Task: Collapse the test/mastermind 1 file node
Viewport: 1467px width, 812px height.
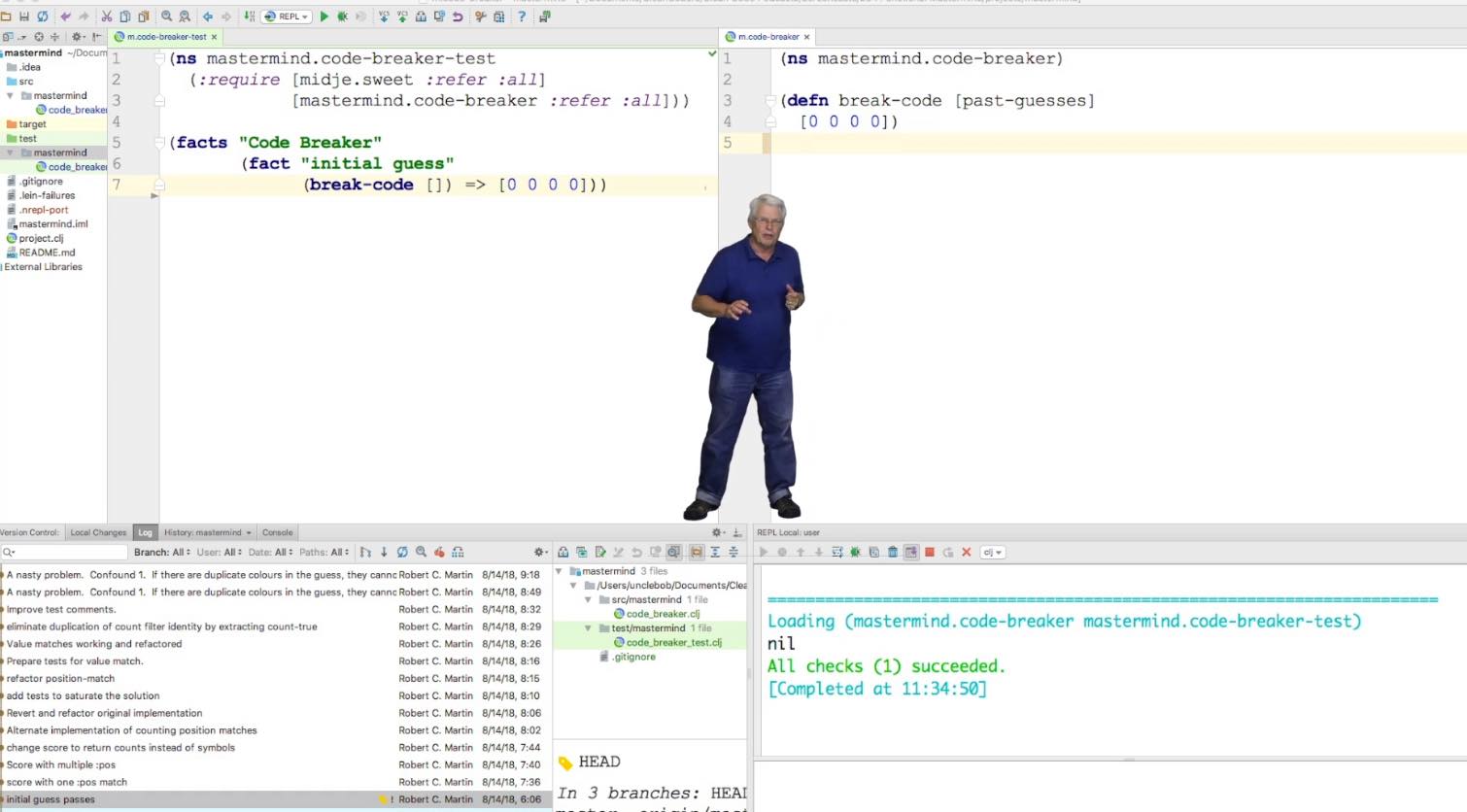Action: 589,628
